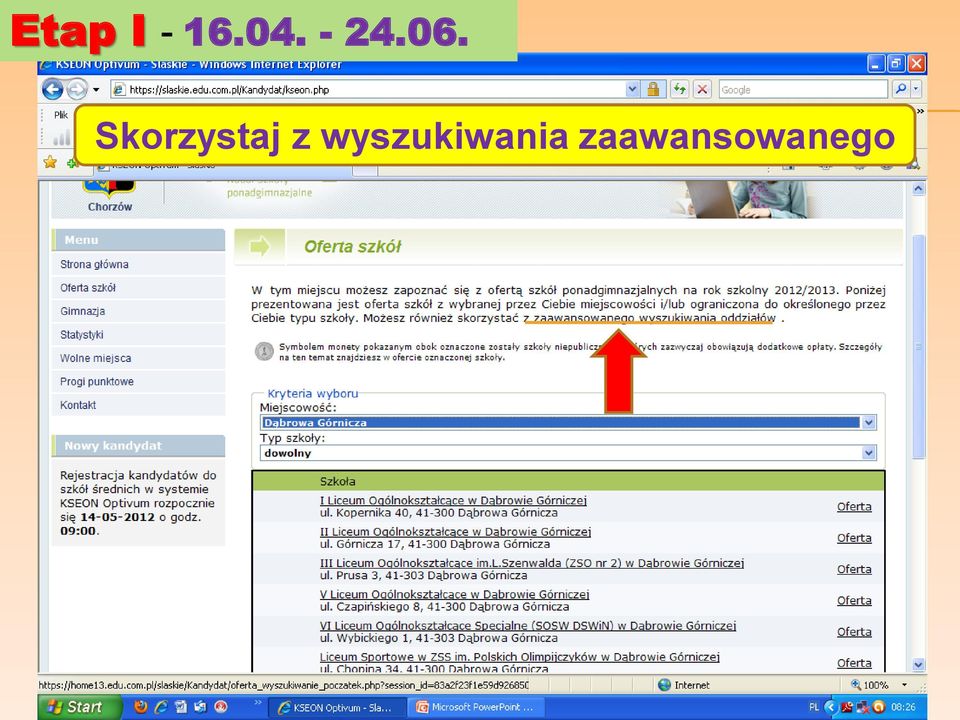Open the security padlock report icon
960x720 pixels.
coord(653,89)
